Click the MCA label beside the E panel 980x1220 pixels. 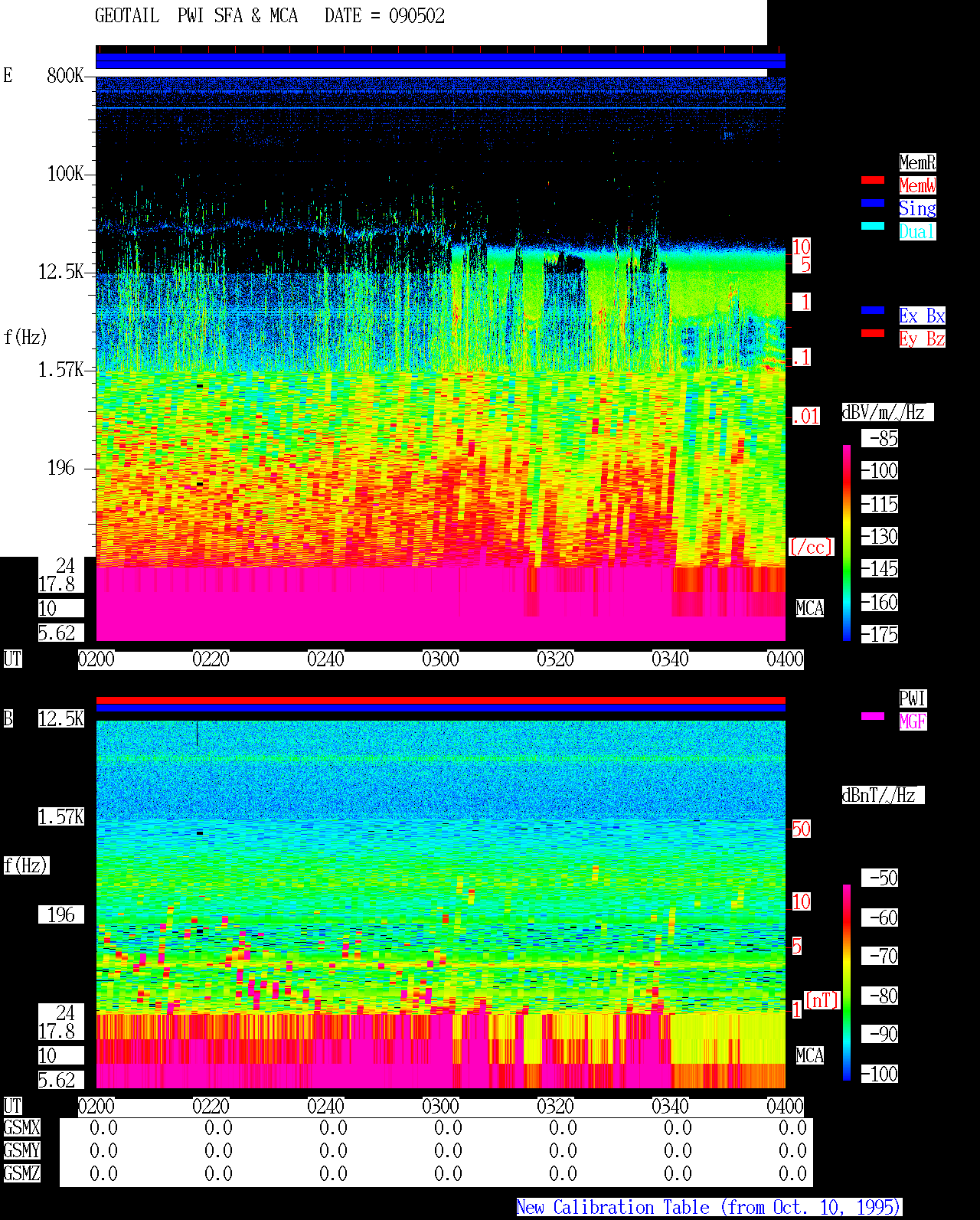click(810, 609)
